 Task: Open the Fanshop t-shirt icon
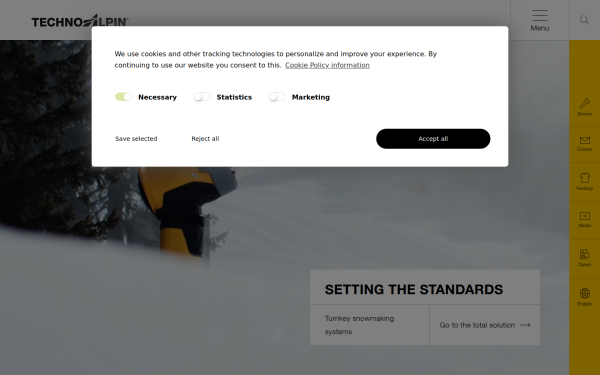[x=584, y=178]
